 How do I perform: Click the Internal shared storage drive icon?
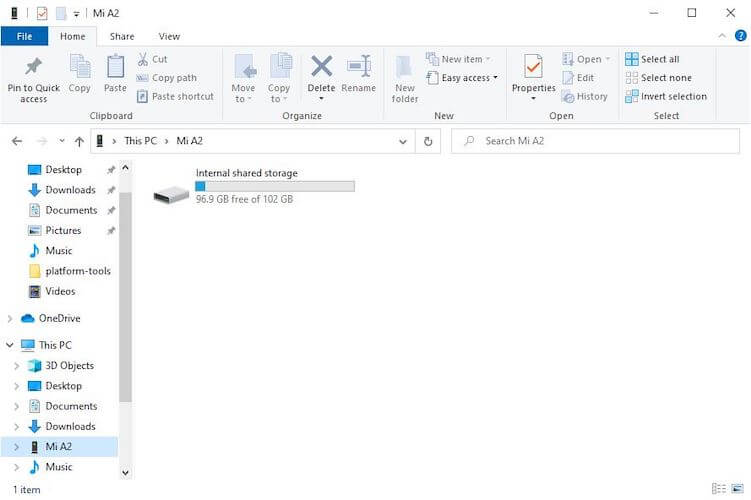171,194
